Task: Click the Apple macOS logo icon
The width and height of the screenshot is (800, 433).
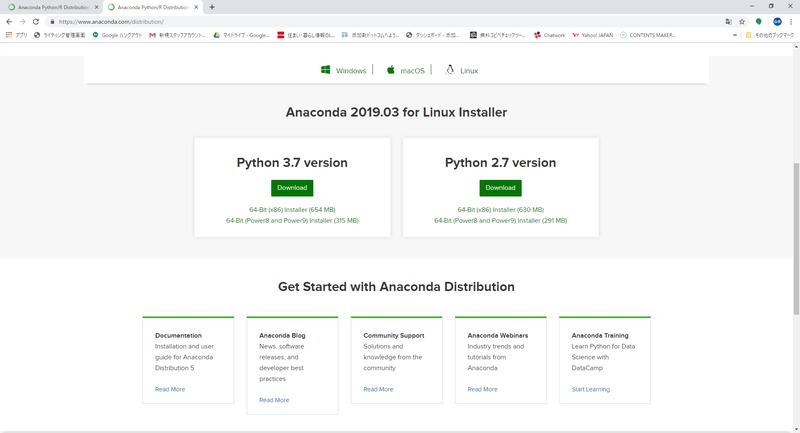Action: (x=390, y=70)
